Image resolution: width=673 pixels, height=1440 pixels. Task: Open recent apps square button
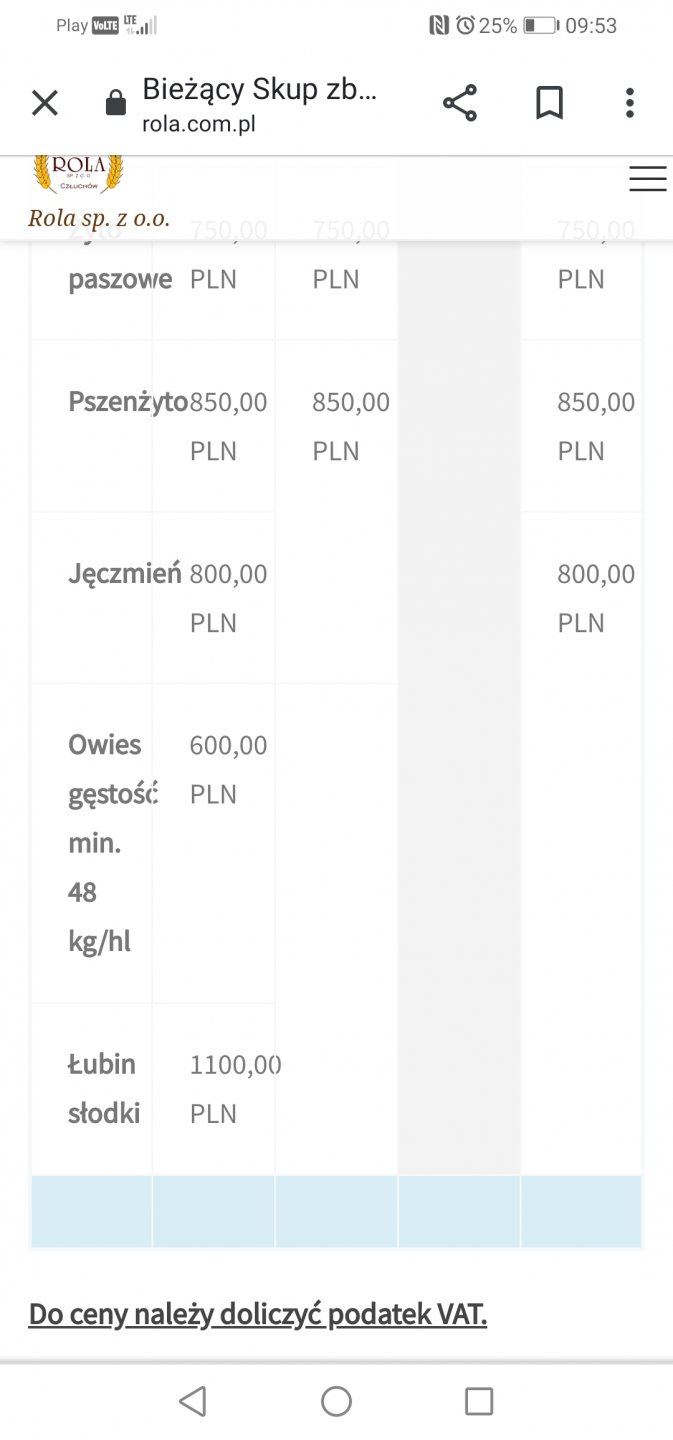479,1401
